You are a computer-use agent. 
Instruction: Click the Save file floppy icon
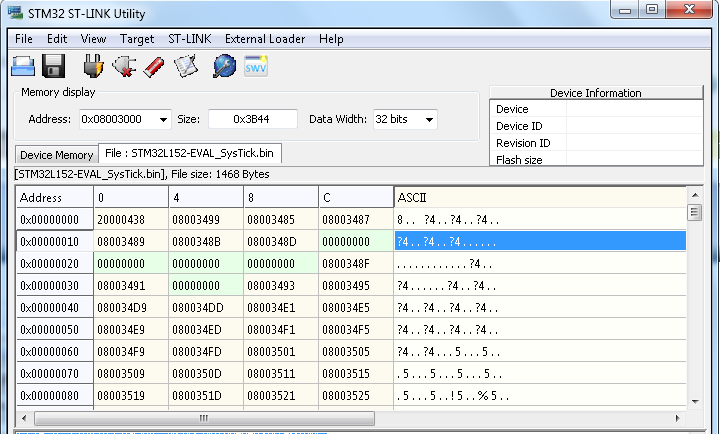pos(54,66)
